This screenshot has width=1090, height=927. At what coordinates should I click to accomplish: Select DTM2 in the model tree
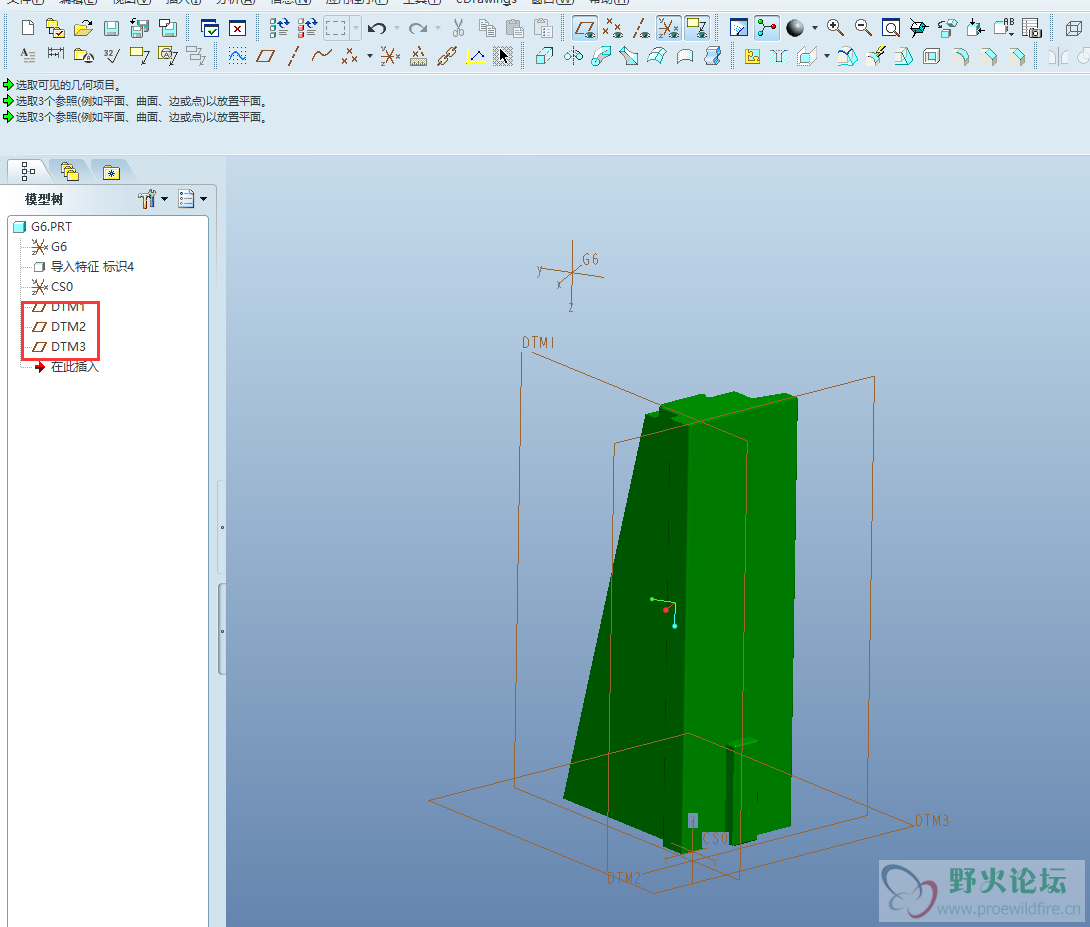tap(68, 327)
